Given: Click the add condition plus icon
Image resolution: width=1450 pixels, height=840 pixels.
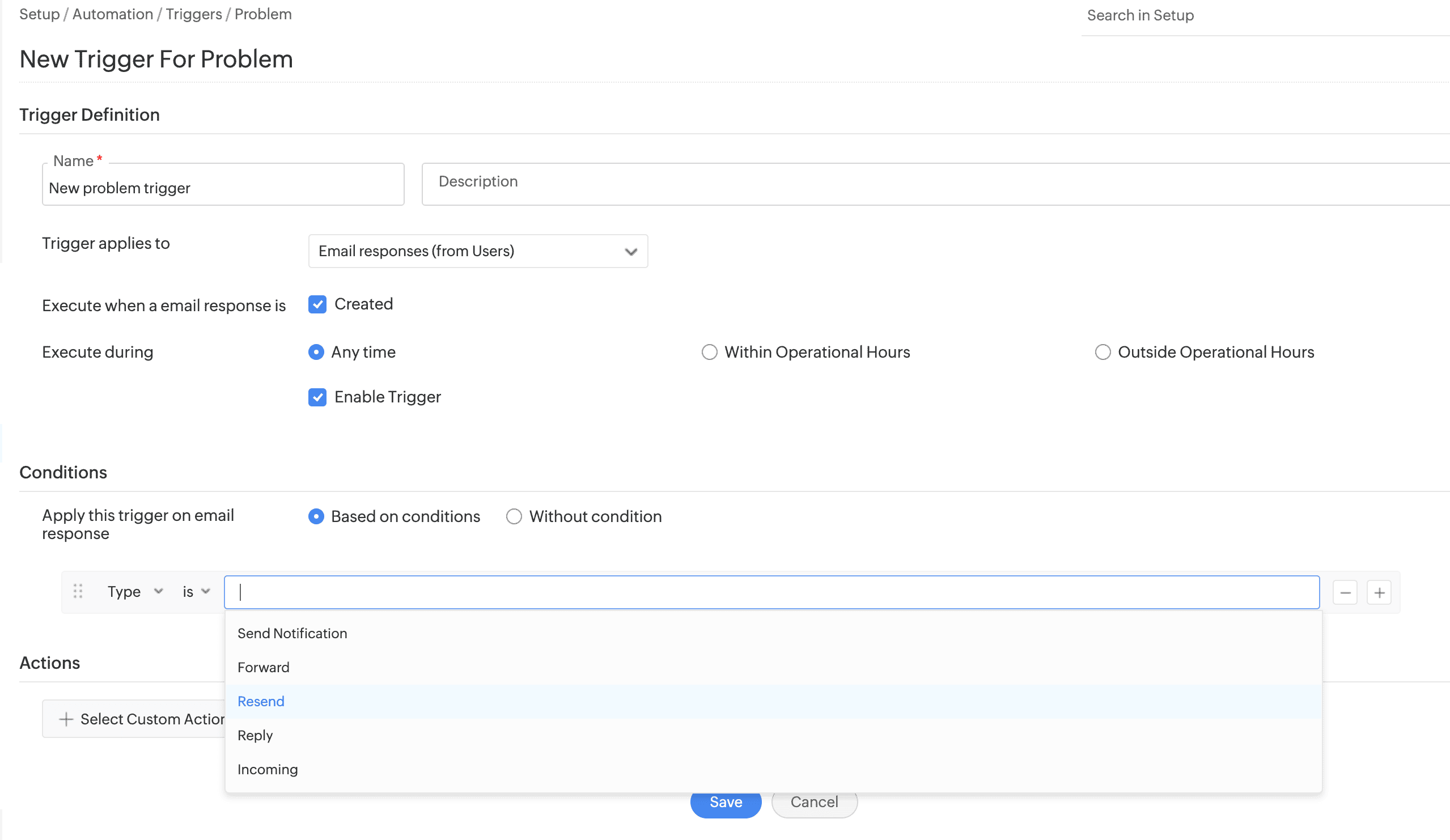Looking at the screenshot, I should pos(1379,592).
